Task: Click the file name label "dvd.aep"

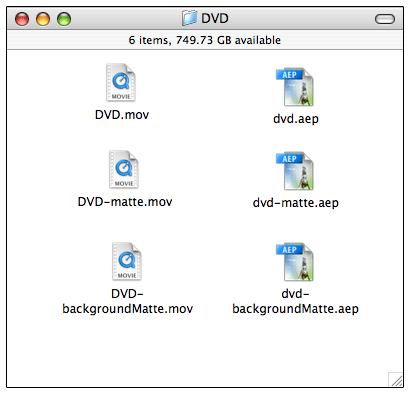Action: click(x=296, y=119)
